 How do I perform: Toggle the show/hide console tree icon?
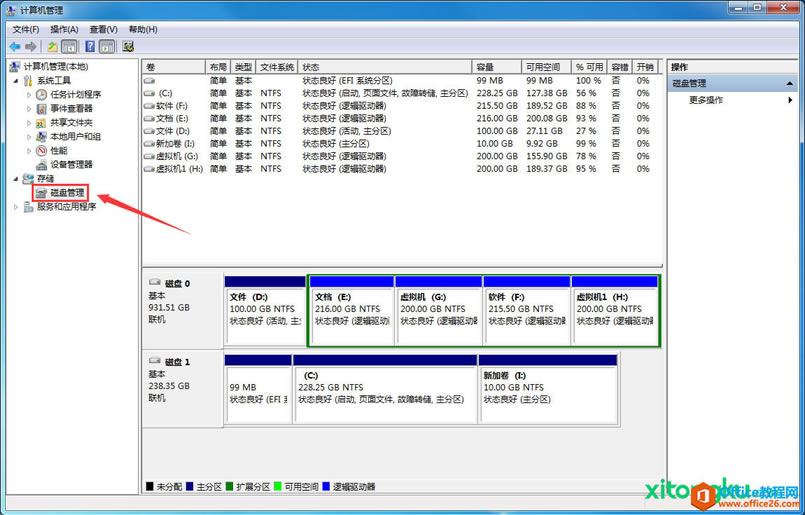click(x=69, y=47)
